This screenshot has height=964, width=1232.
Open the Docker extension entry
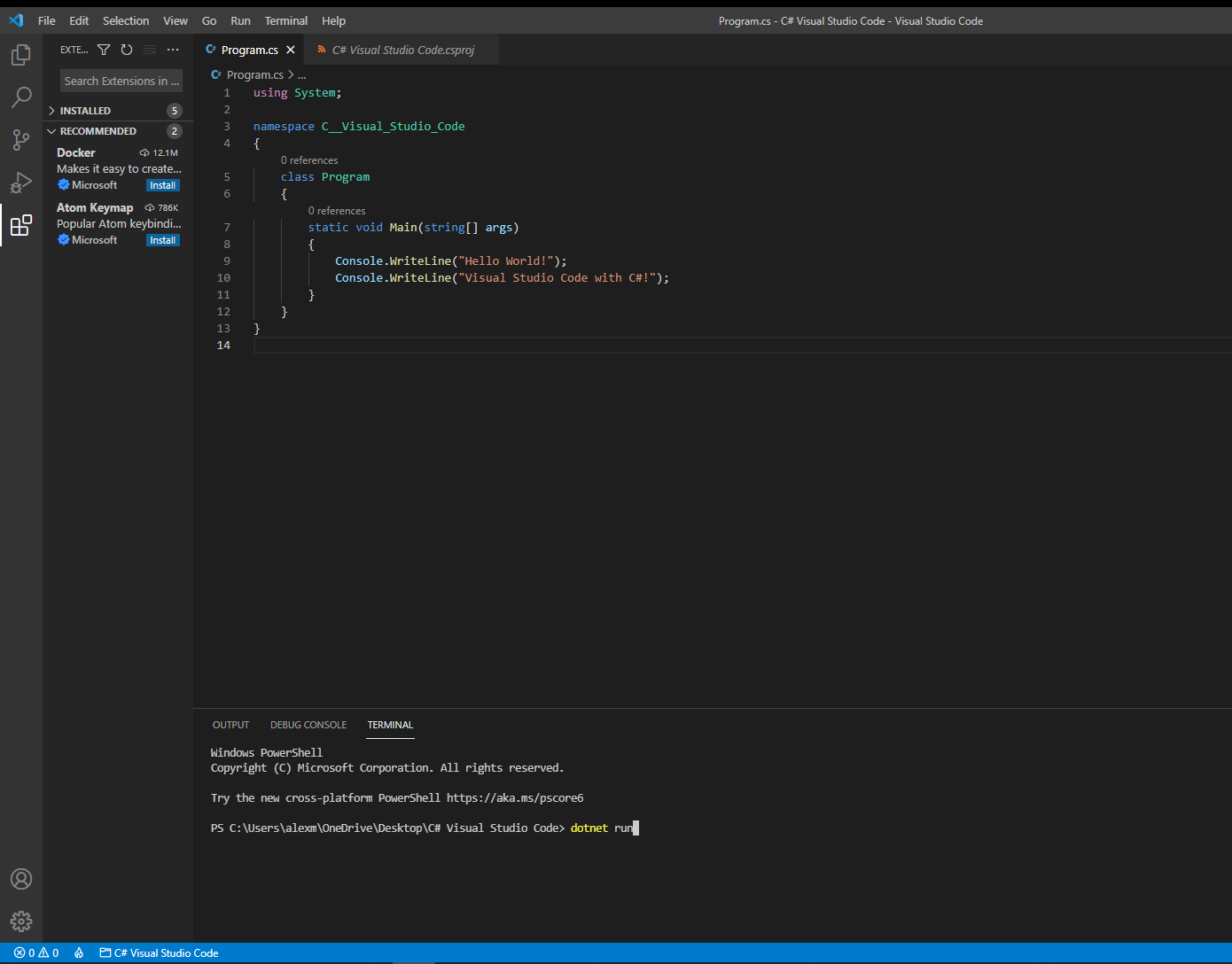click(x=119, y=168)
